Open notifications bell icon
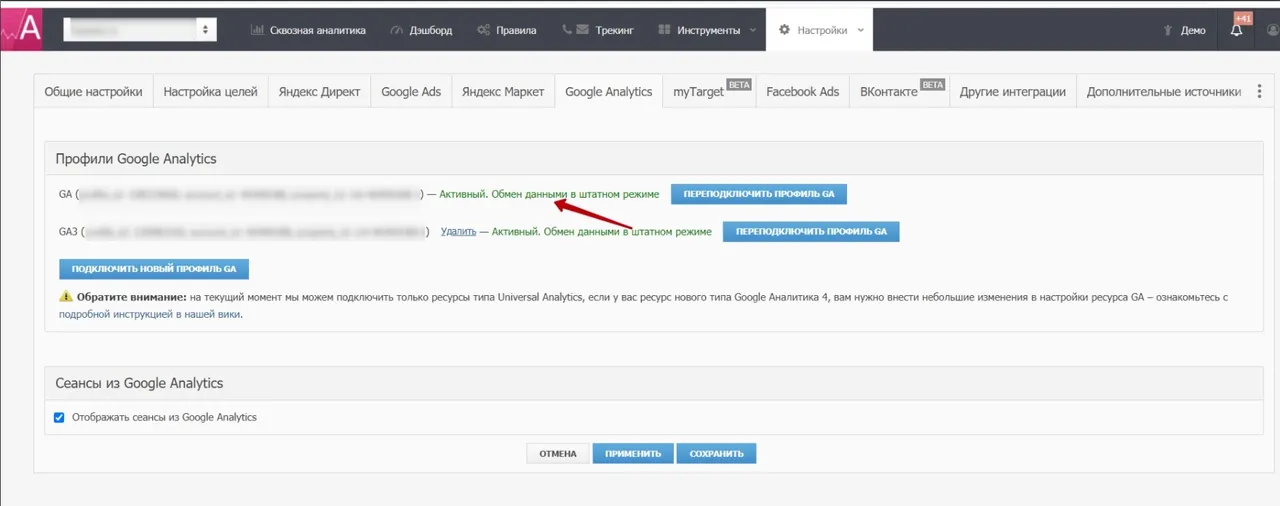The image size is (1280, 506). pos(1237,30)
